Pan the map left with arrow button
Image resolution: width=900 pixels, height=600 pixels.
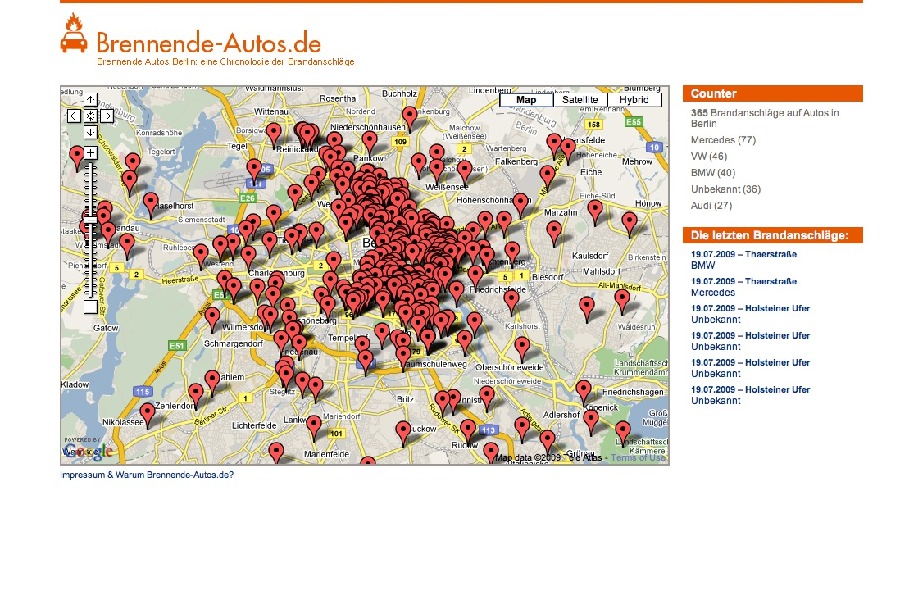click(x=73, y=116)
